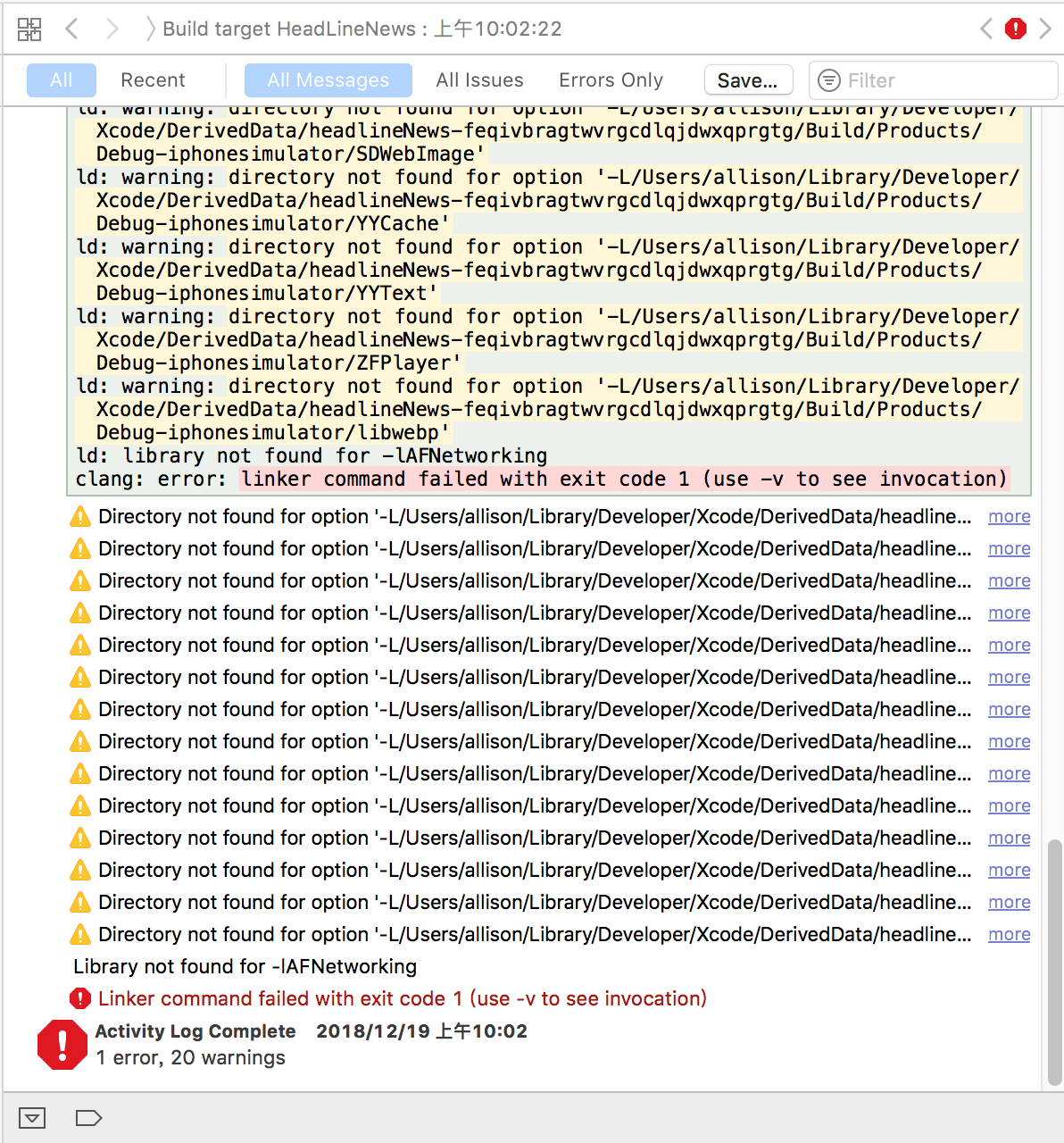The width and height of the screenshot is (1064, 1143).
Task: Open the Build target HeadLineNews breadcrumb
Action: click(x=362, y=29)
